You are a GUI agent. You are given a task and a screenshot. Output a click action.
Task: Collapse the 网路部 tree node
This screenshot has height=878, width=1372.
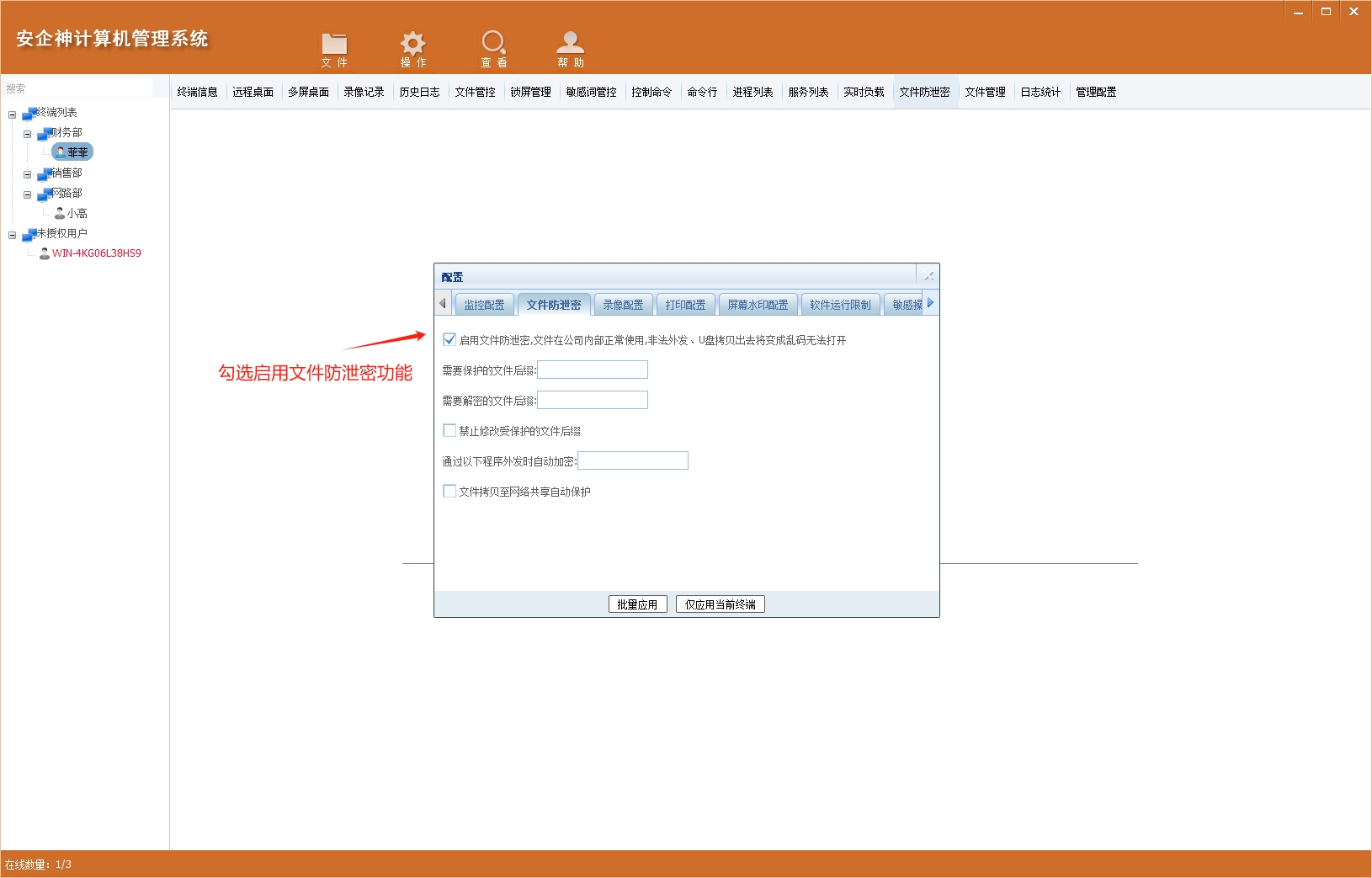[x=27, y=195]
